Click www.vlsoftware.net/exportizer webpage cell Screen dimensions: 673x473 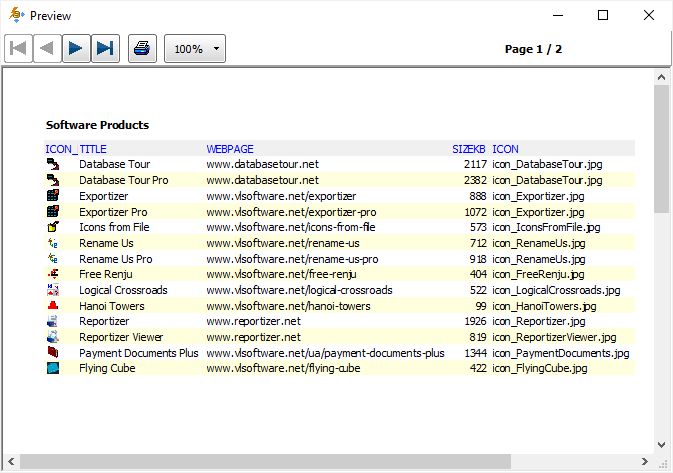[x=281, y=196]
